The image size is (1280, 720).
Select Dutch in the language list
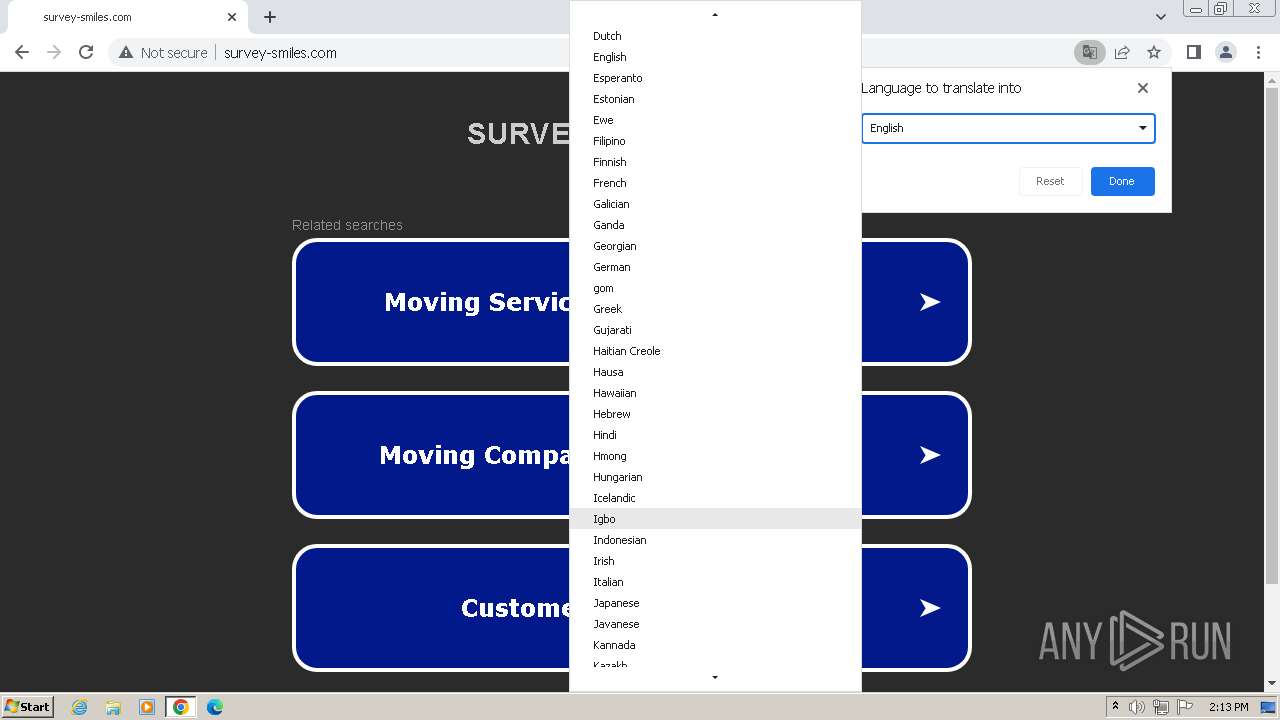click(x=715, y=36)
